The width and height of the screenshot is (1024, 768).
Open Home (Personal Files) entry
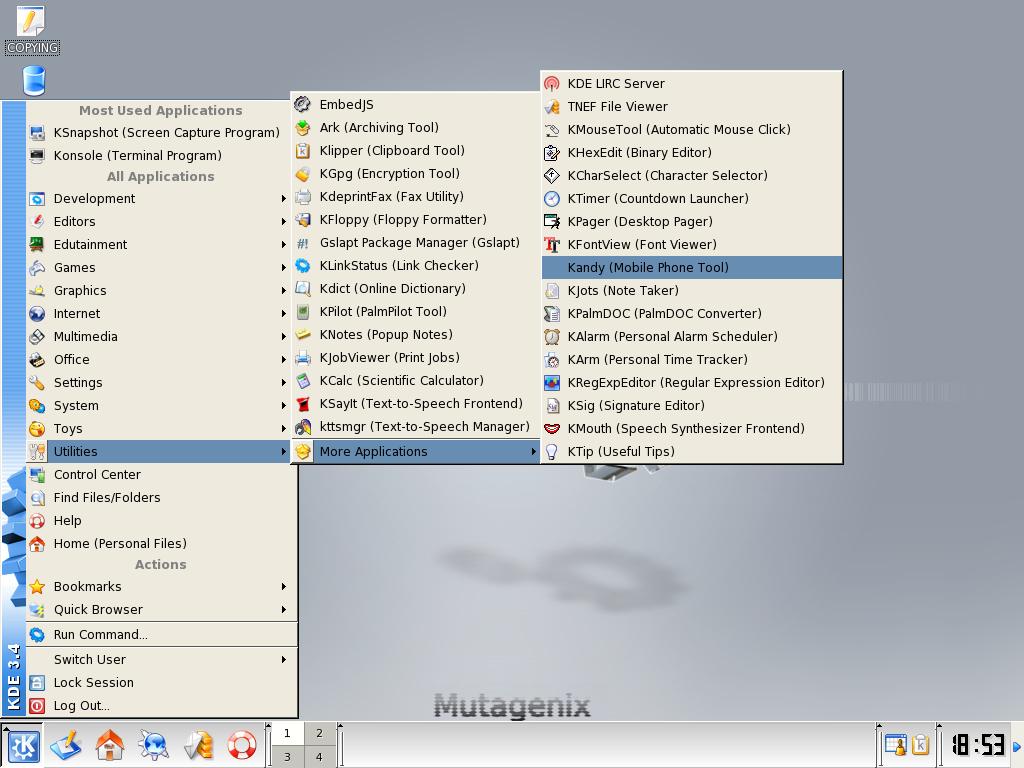[x=161, y=543]
